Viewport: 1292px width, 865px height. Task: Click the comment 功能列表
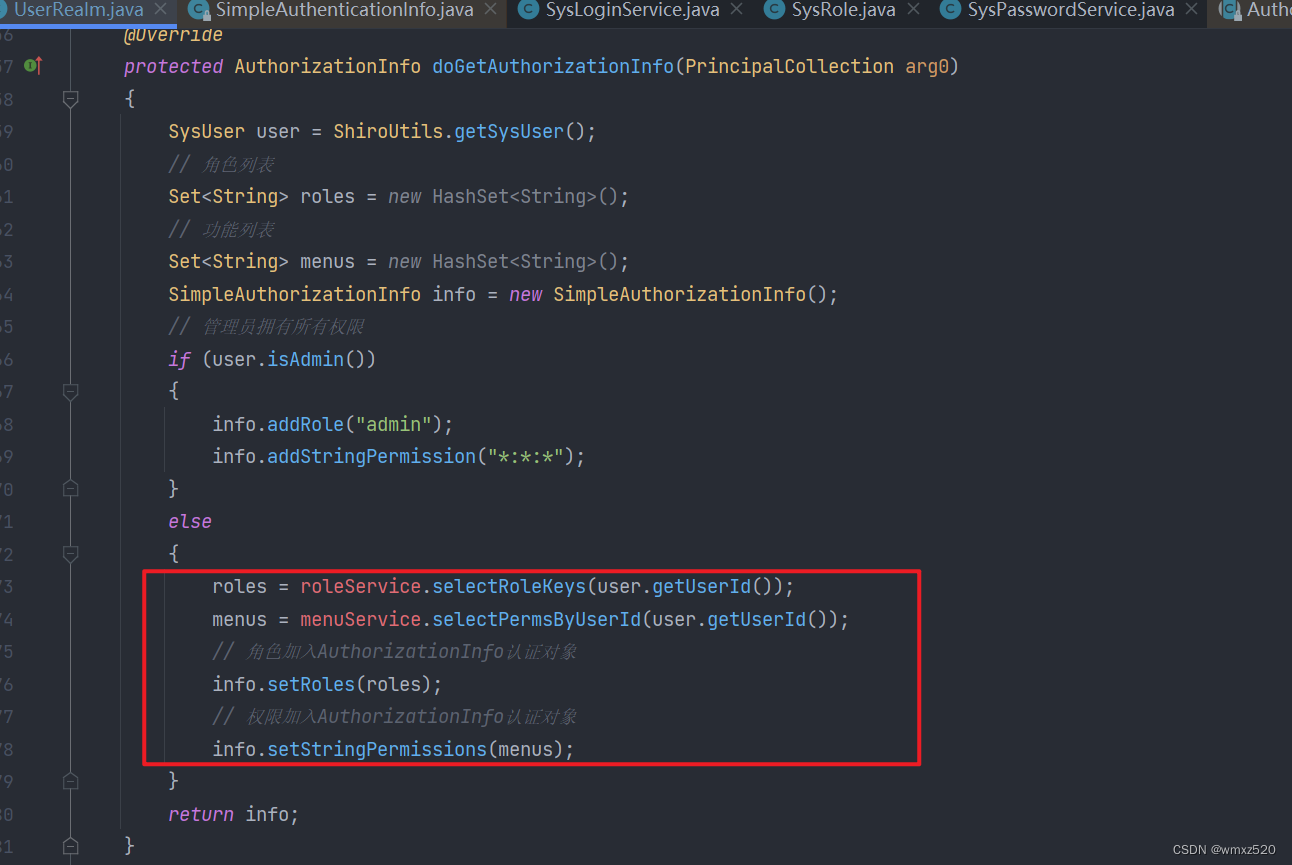pos(221,229)
